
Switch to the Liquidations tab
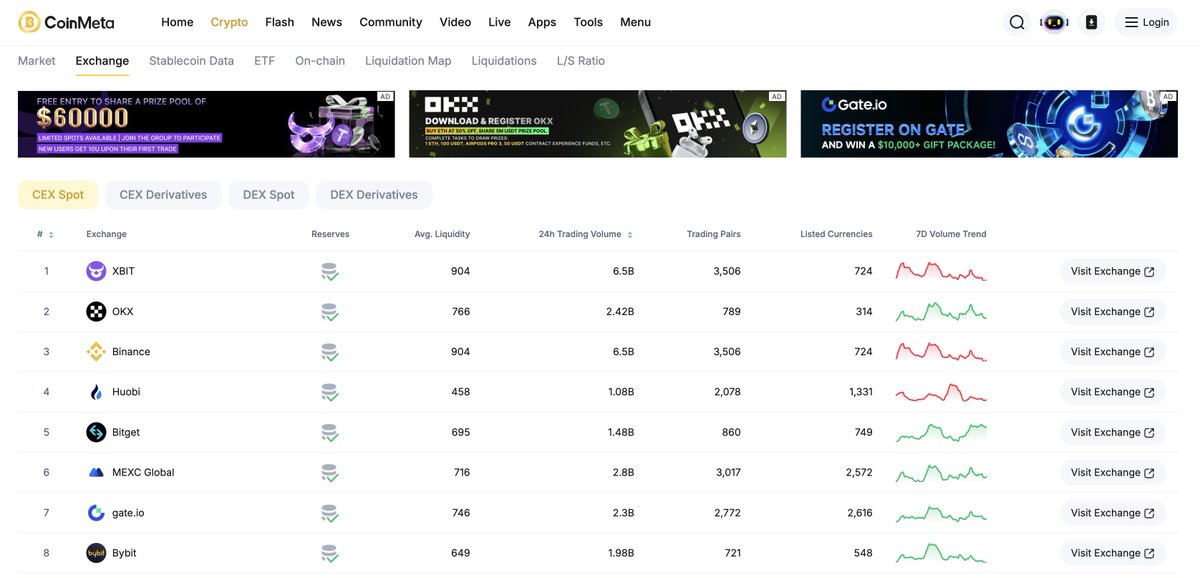[504, 61]
